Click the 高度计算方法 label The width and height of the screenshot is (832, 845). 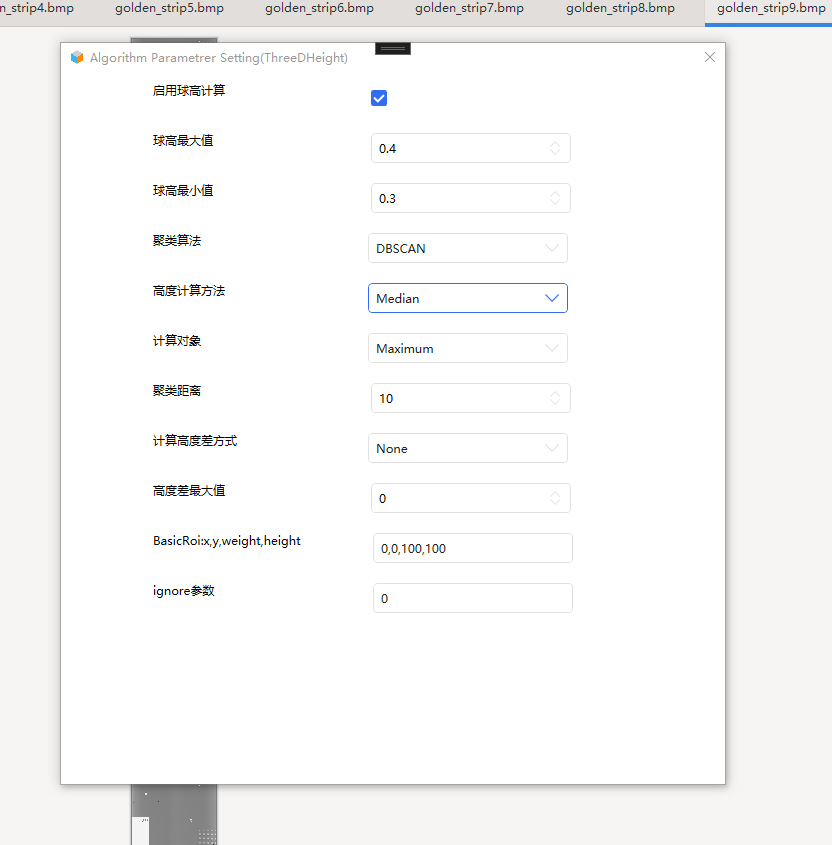coord(189,290)
